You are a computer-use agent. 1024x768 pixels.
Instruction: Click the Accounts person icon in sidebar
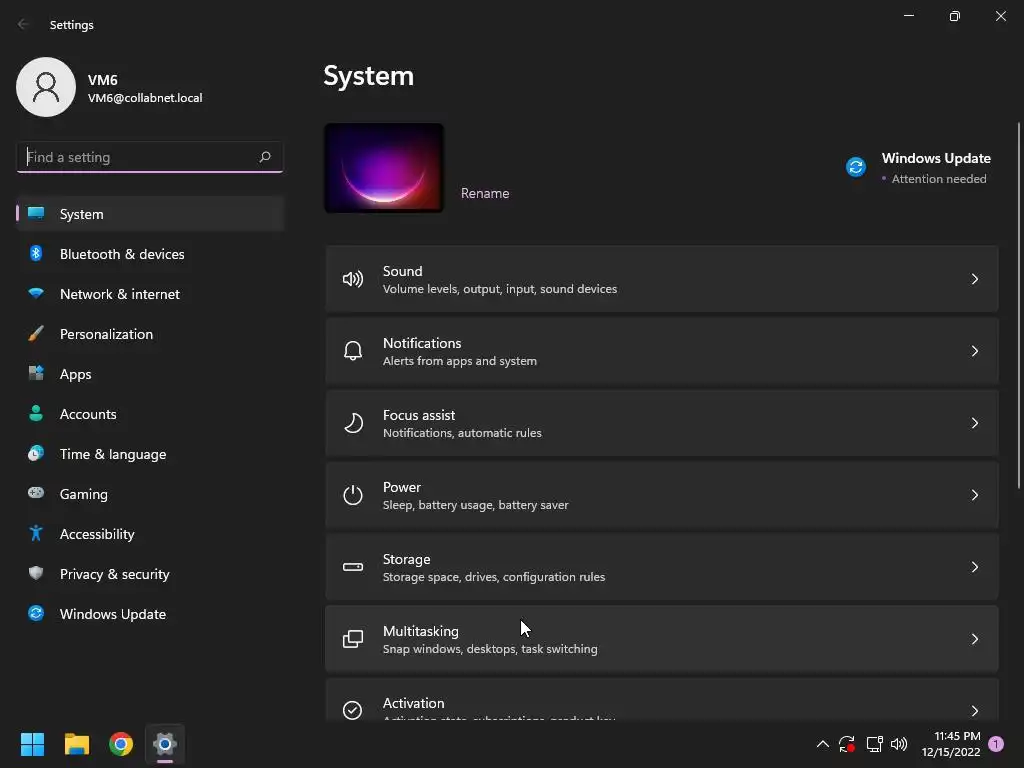click(x=36, y=413)
